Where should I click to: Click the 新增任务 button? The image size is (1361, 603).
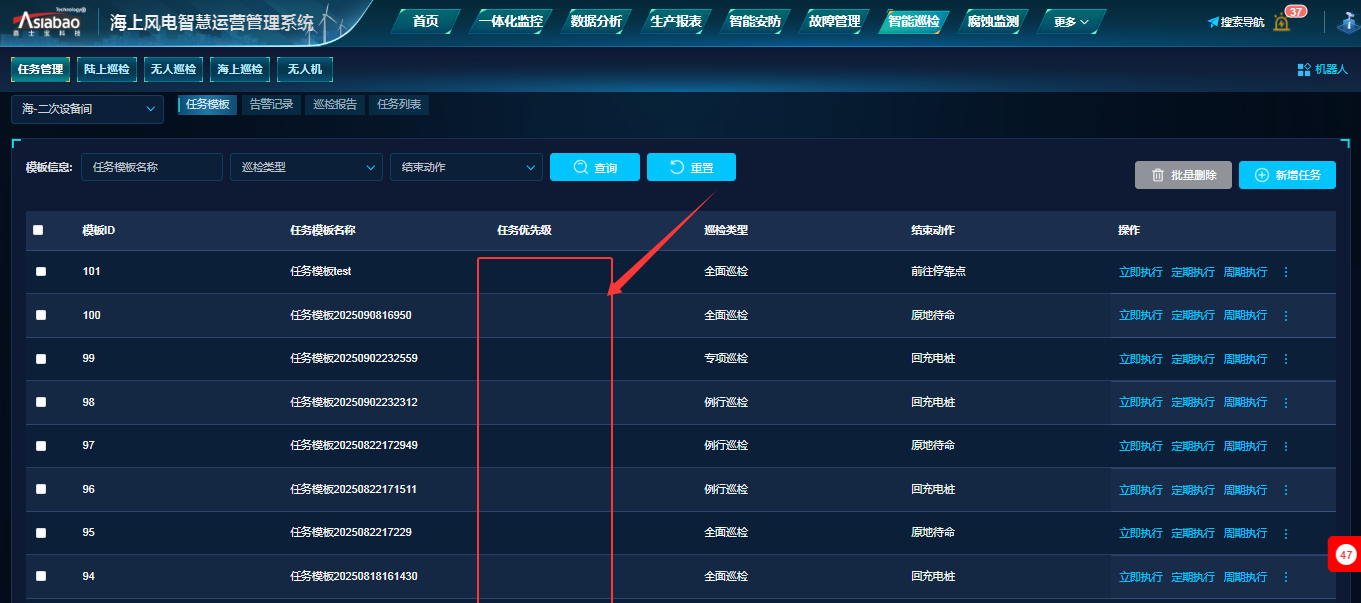[1287, 175]
